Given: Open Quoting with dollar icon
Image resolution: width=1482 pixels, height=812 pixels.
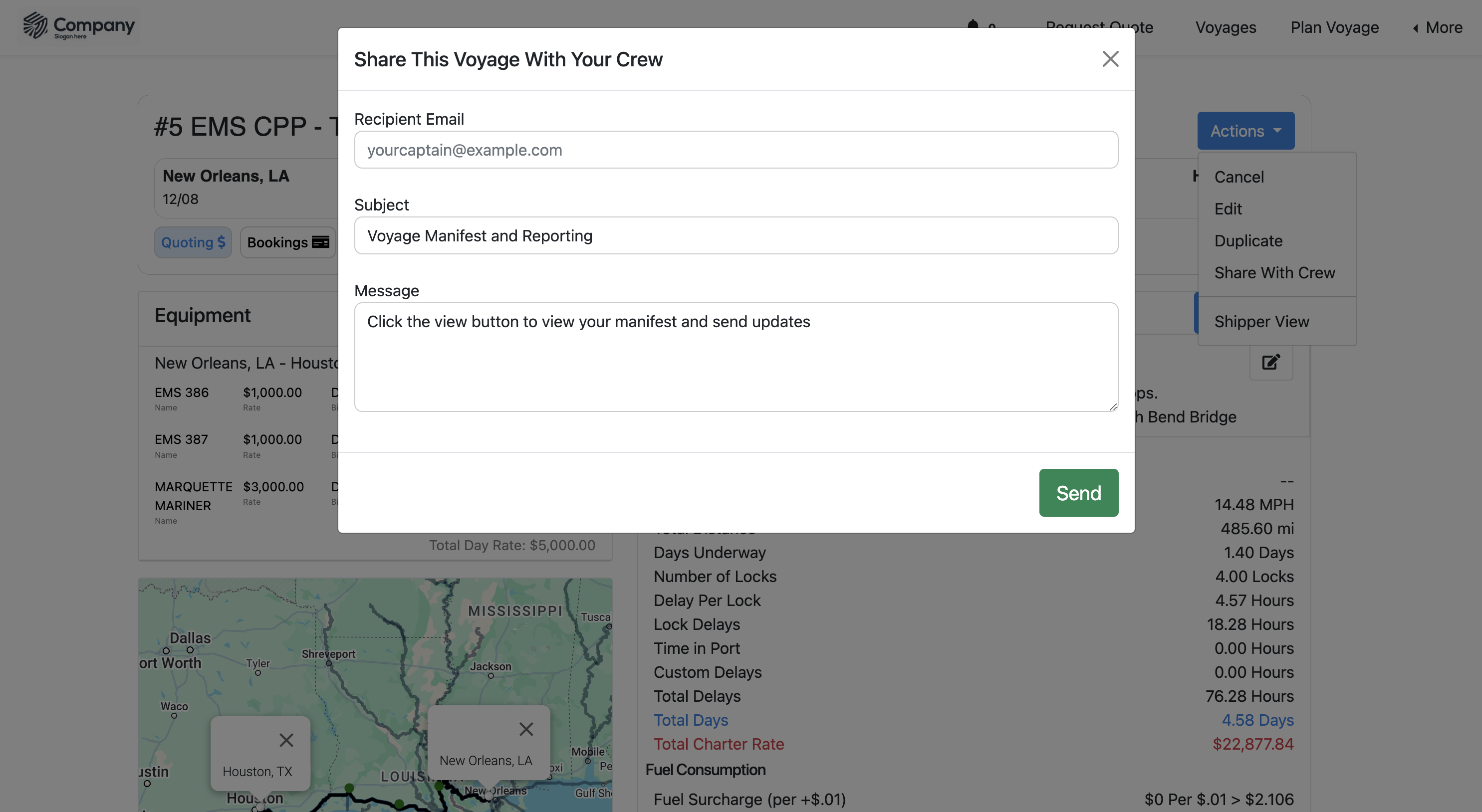Looking at the screenshot, I should pyautogui.click(x=193, y=242).
